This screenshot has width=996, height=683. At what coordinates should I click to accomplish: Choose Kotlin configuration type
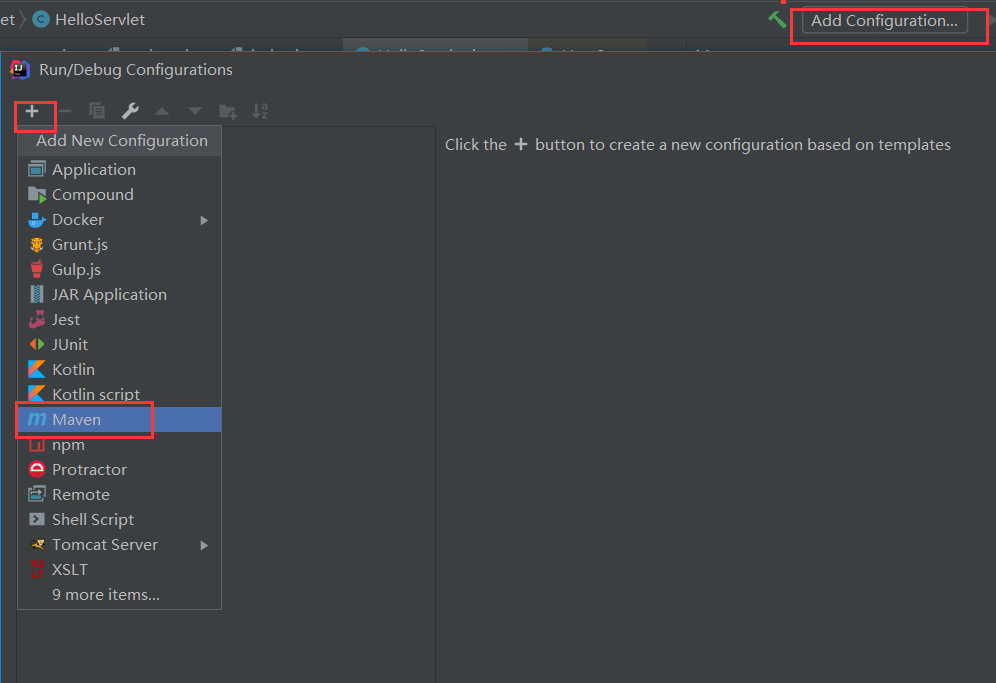[119, 370]
